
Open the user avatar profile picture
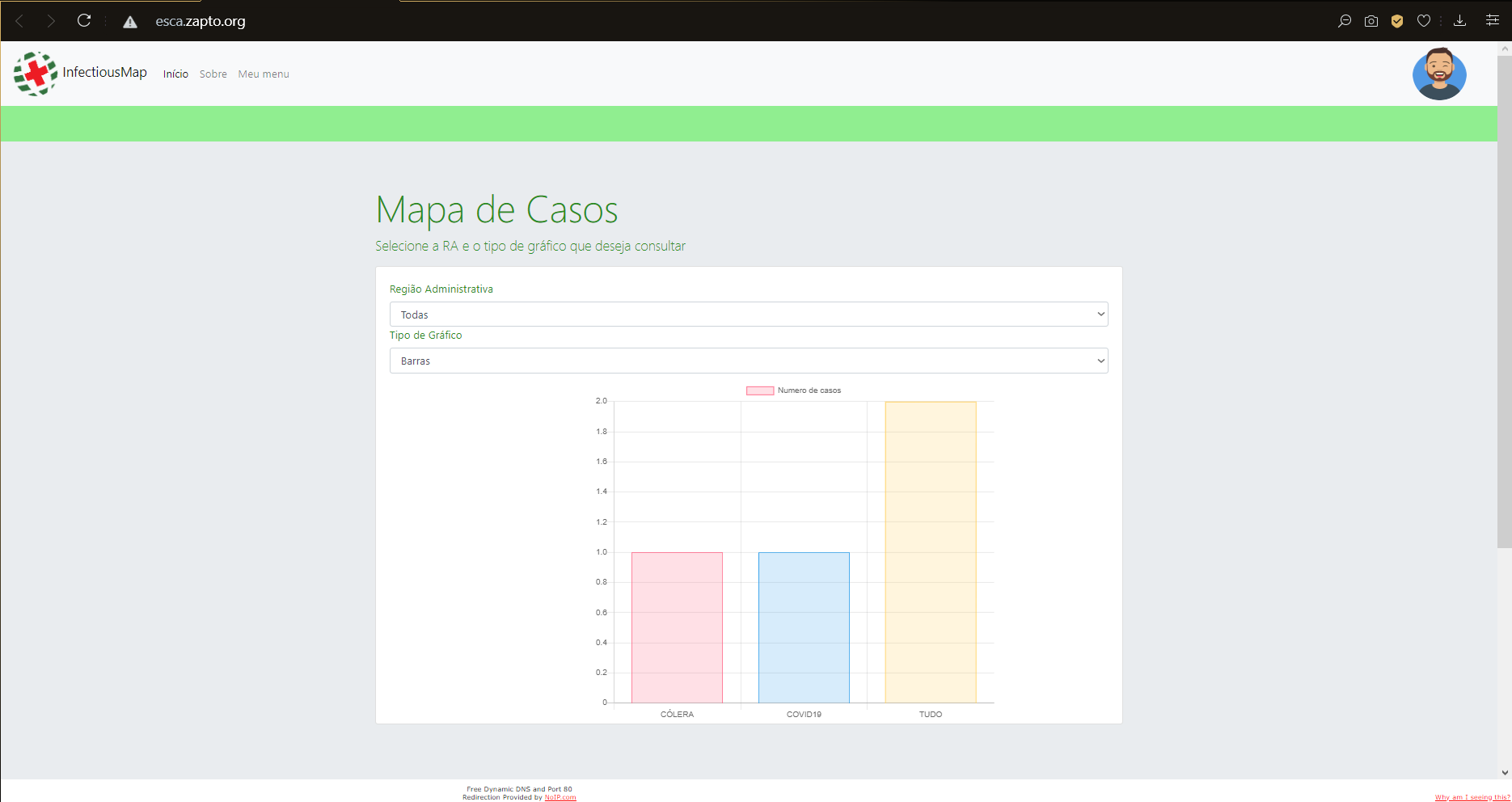point(1439,74)
